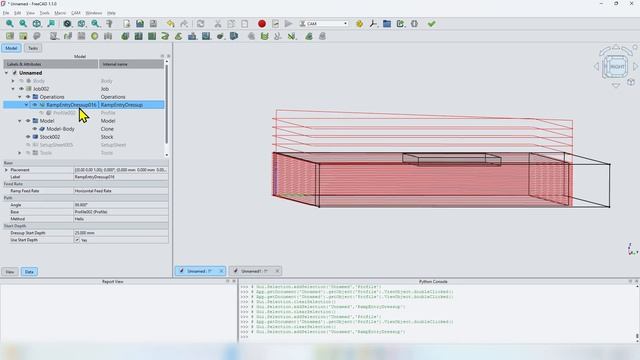
Task: Expand the Placement property row
Action: coord(6,170)
